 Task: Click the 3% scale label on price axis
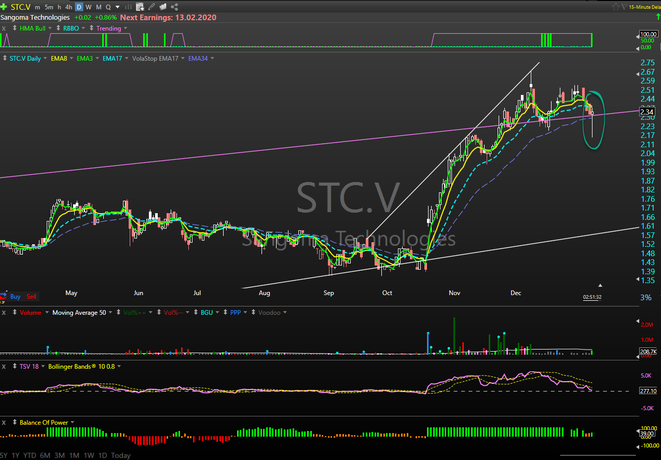[646, 297]
